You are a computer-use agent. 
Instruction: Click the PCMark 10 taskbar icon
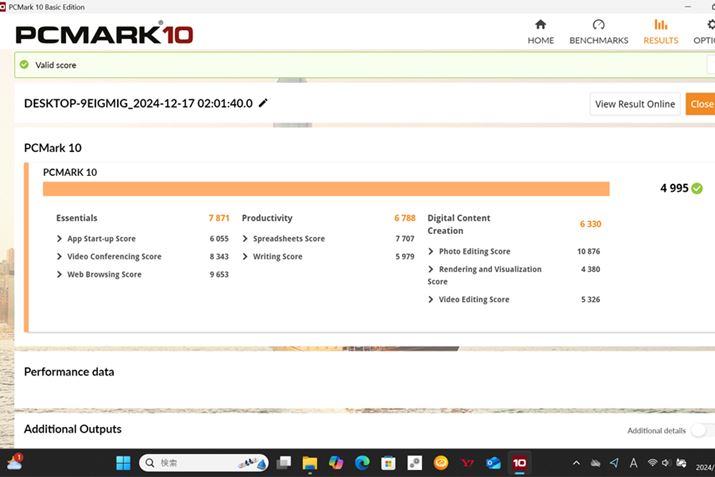click(x=519, y=463)
